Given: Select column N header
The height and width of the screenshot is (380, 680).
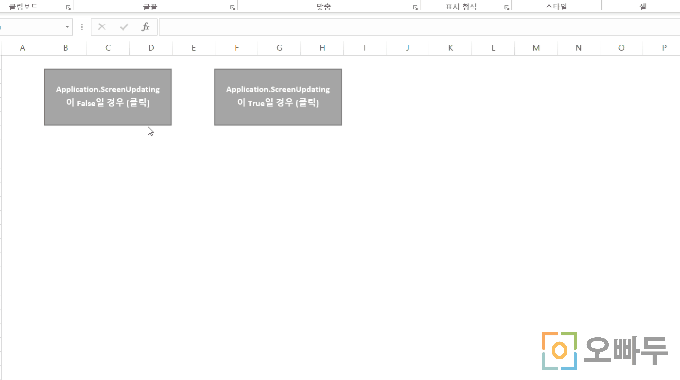Looking at the screenshot, I should 579,48.
